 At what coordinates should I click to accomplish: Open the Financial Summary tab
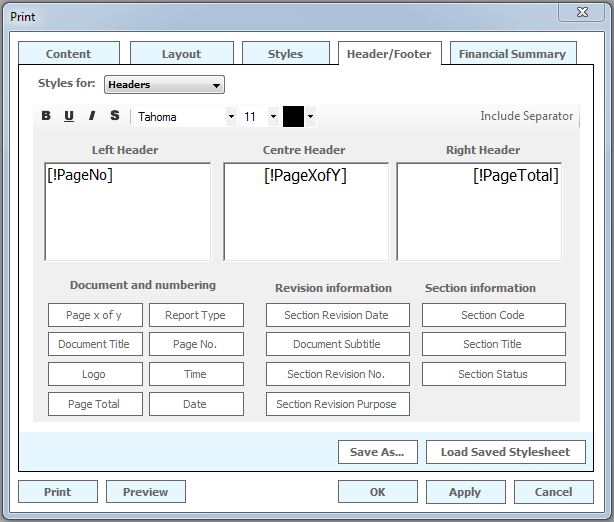point(513,53)
